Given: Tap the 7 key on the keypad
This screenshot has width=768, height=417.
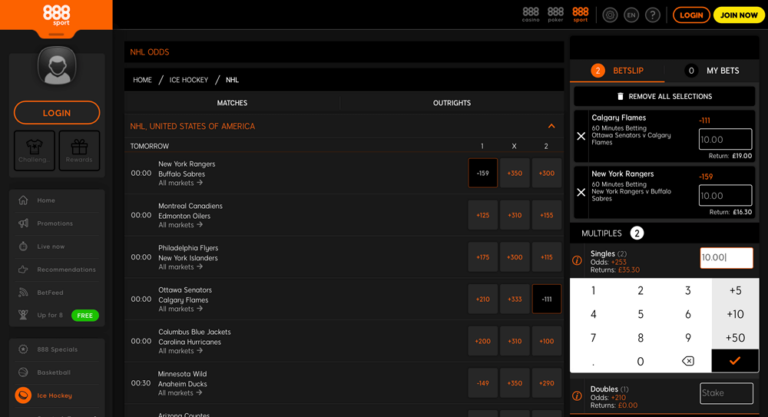Looking at the screenshot, I should (593, 338).
